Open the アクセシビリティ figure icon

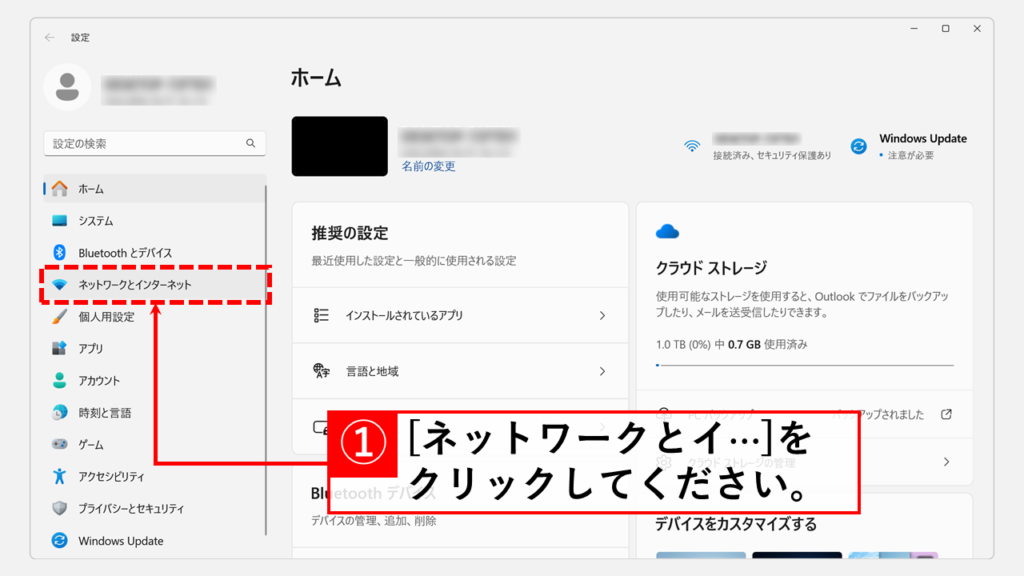pyautogui.click(x=60, y=477)
